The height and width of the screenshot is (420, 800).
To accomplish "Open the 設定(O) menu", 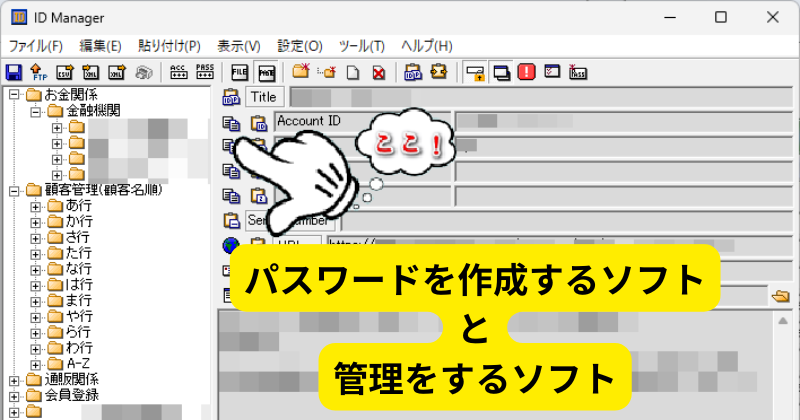I will click(299, 46).
